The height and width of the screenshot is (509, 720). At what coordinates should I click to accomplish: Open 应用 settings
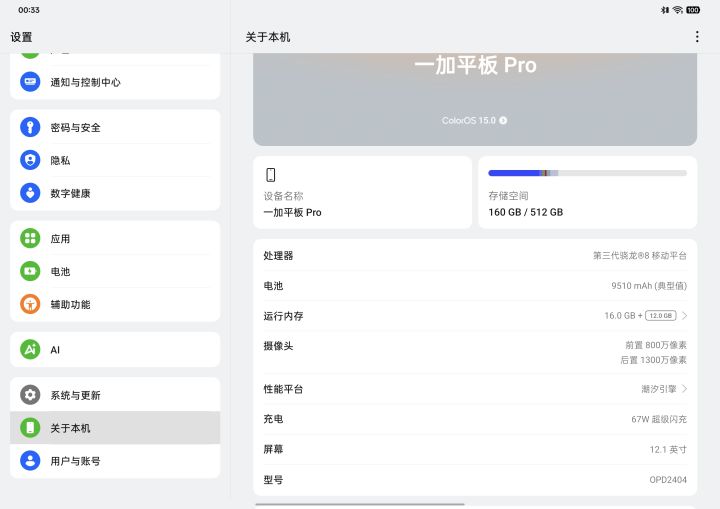pyautogui.click(x=115, y=238)
